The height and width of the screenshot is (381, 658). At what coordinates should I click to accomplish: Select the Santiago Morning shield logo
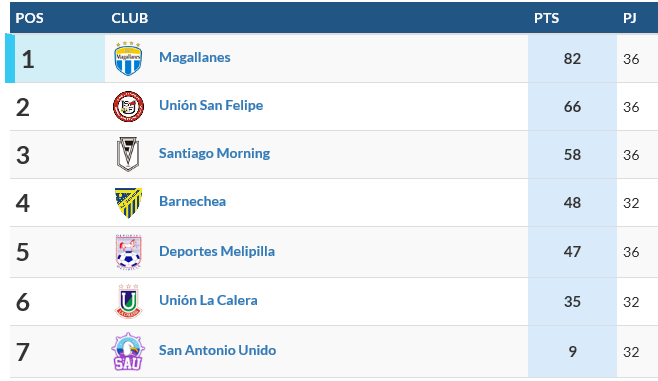tap(128, 154)
